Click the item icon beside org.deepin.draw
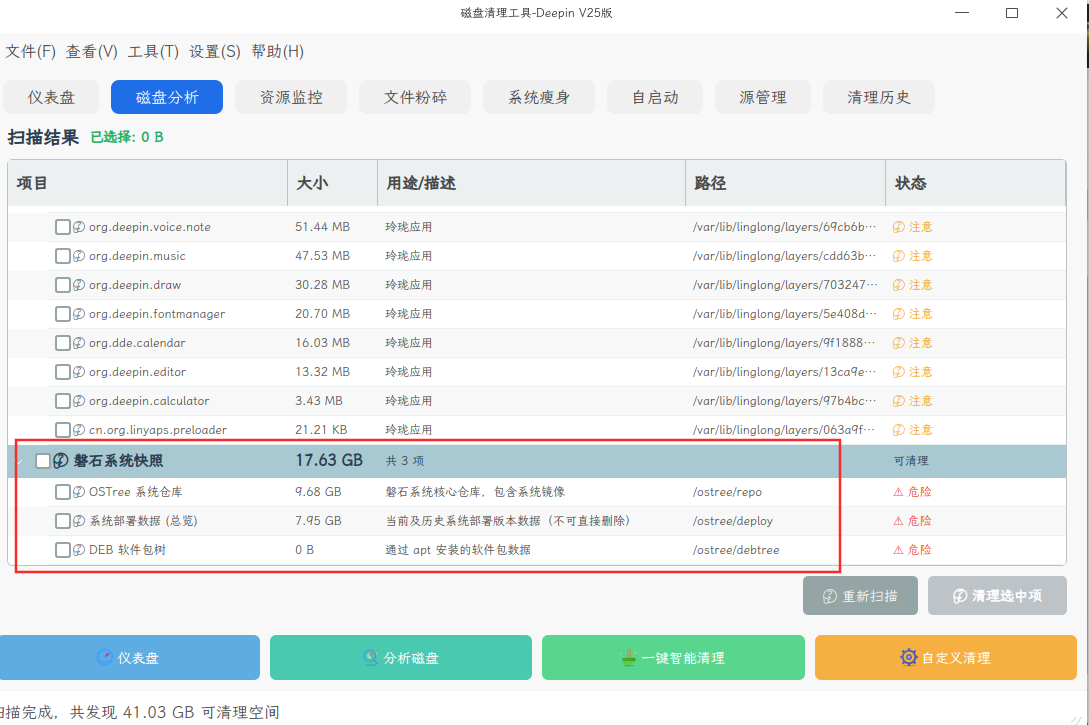The image size is (1089, 725). tap(79, 285)
